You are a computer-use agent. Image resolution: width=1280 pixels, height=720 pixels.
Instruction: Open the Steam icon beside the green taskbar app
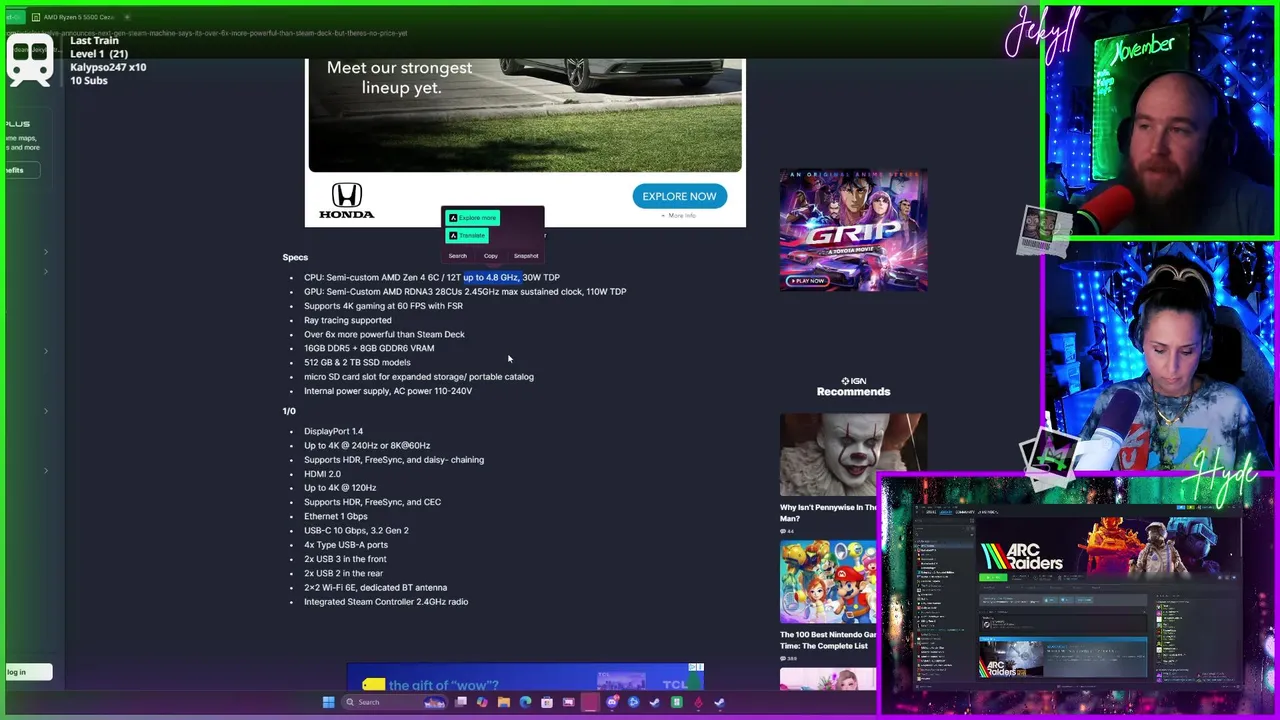click(655, 702)
